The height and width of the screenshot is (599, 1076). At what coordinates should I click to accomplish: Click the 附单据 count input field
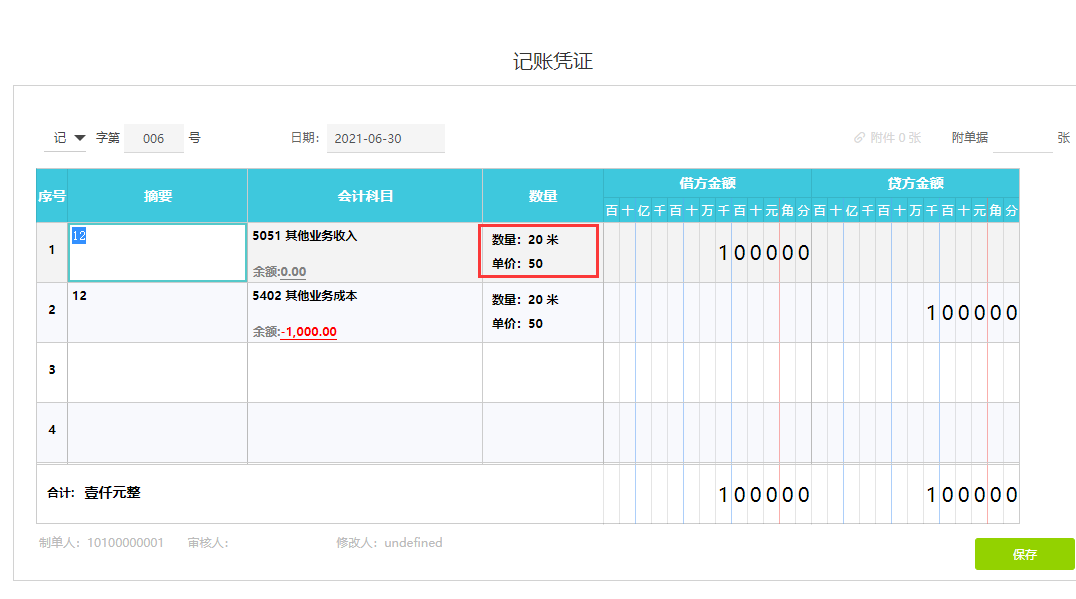[1021, 138]
